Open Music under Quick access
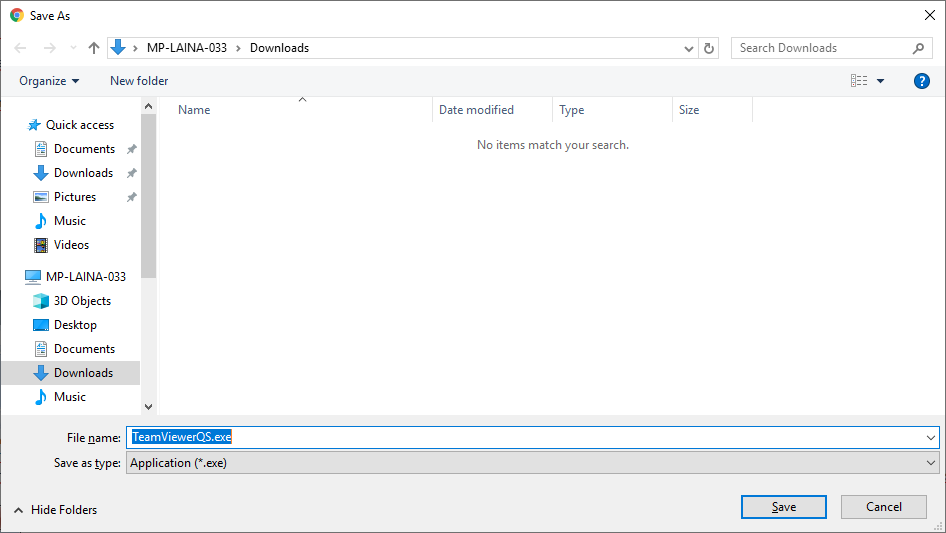This screenshot has width=946, height=533. point(70,221)
